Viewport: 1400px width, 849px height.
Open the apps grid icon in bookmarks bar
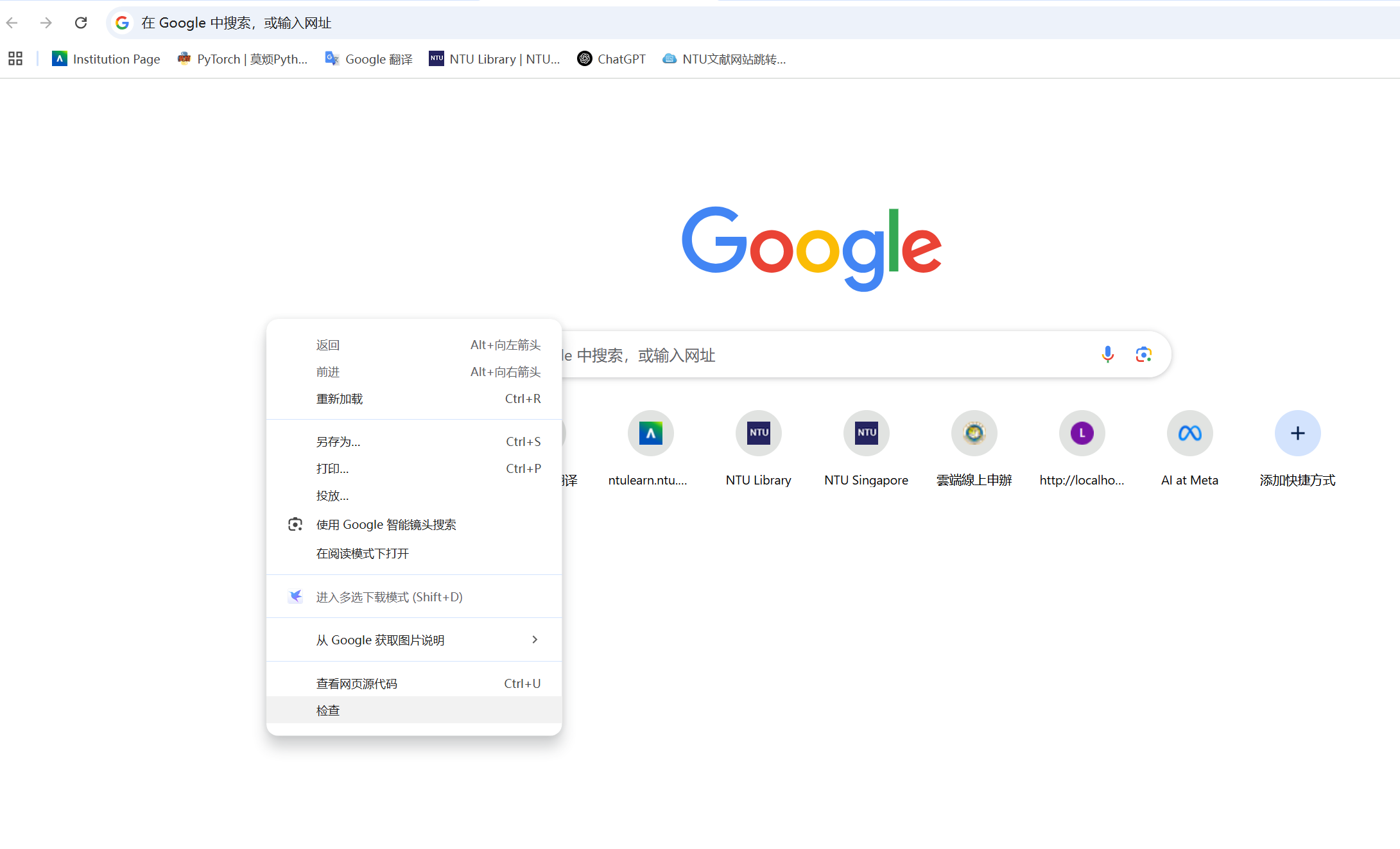coord(15,59)
